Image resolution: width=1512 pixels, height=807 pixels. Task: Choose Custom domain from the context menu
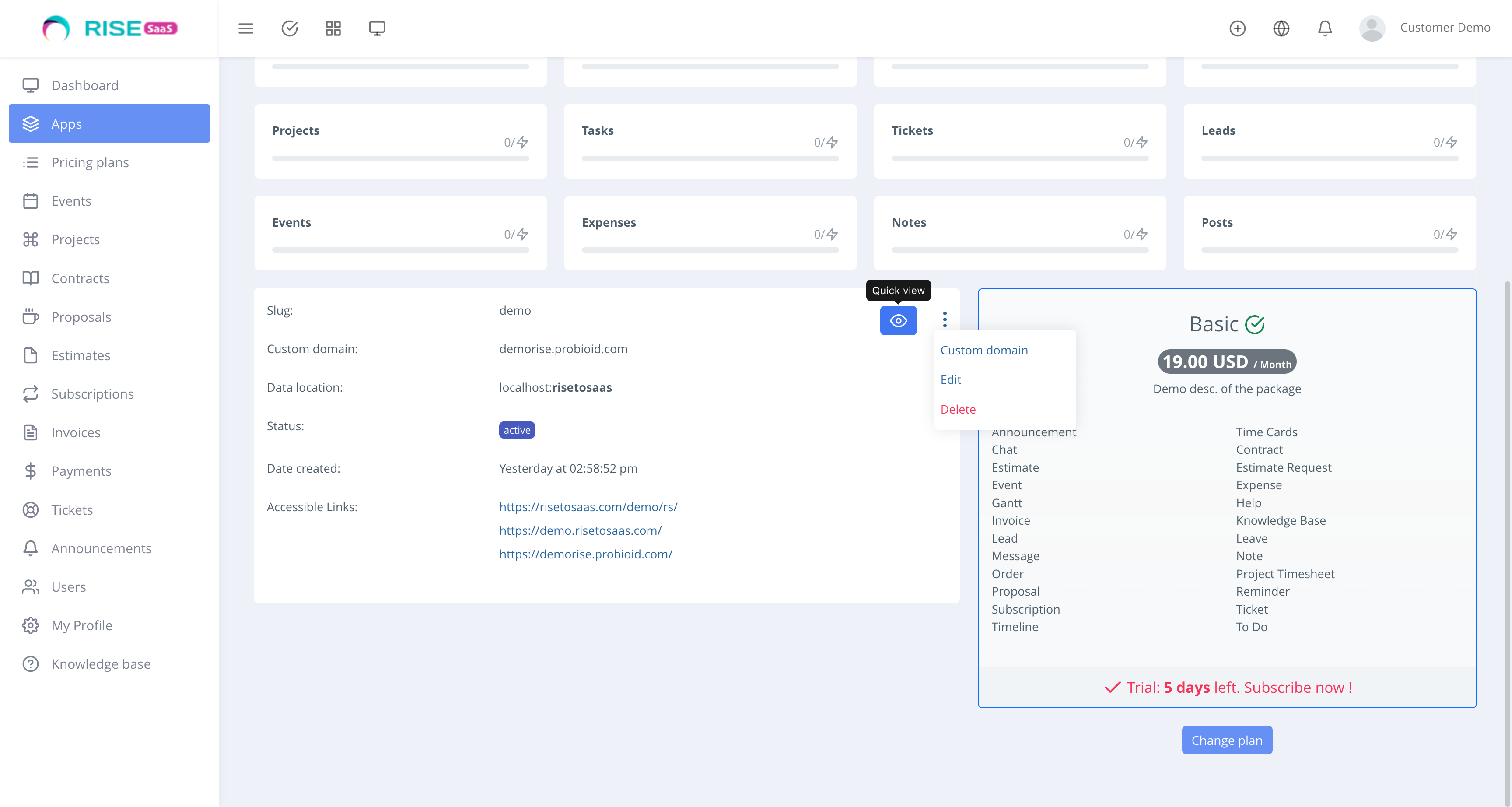click(984, 350)
